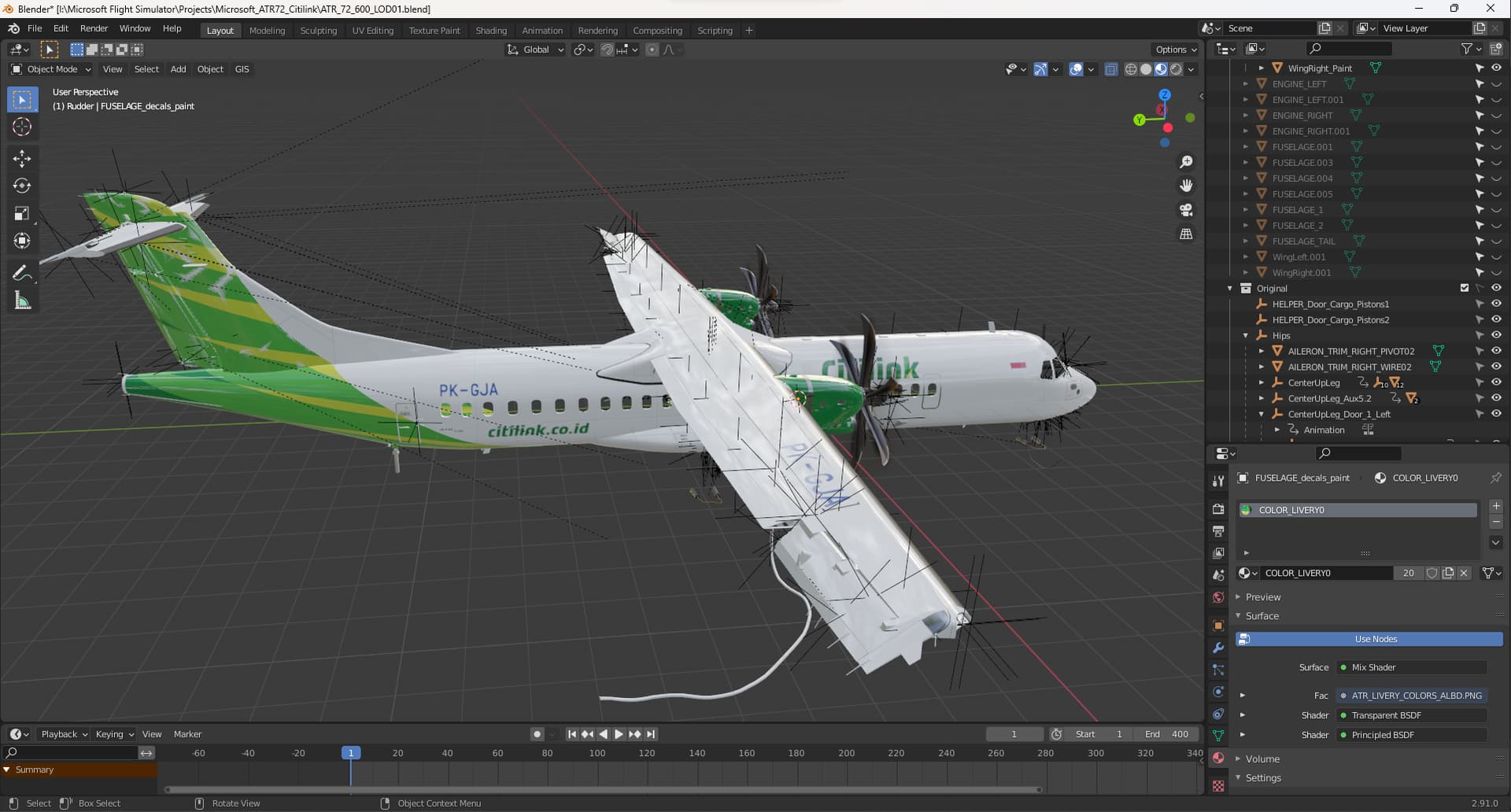This screenshot has height=812, width=1511.
Task: Click the End frame field in timeline
Action: coord(1167,734)
